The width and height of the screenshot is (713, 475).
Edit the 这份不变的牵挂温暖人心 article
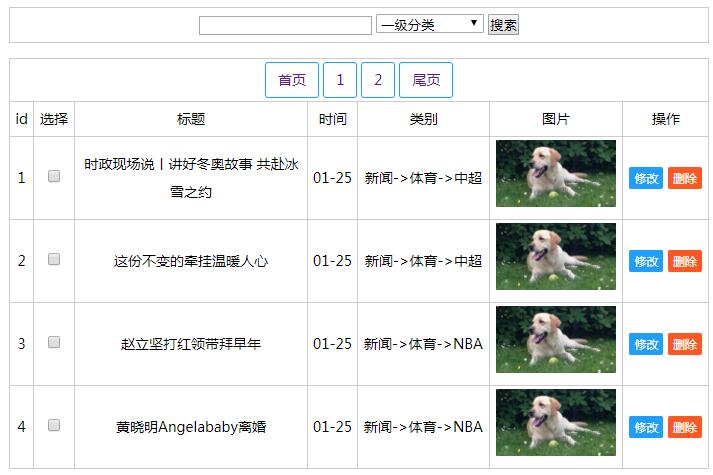646,261
